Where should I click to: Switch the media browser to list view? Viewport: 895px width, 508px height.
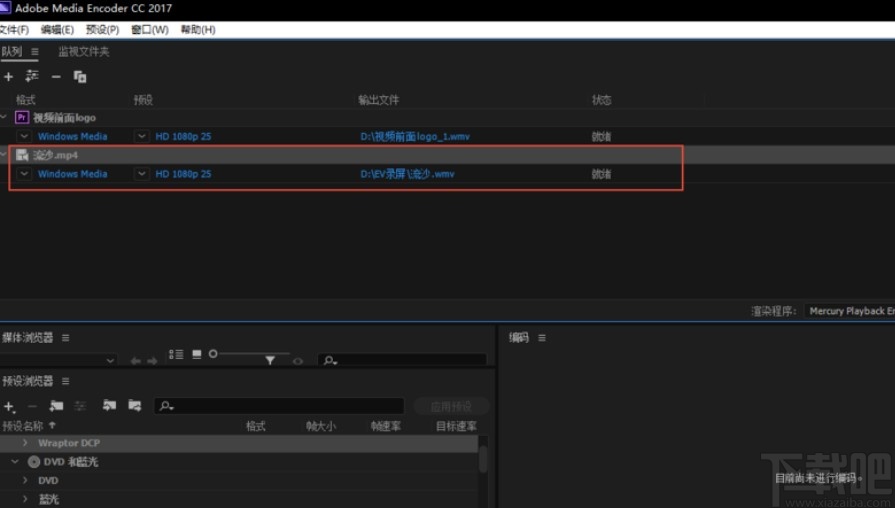176,354
